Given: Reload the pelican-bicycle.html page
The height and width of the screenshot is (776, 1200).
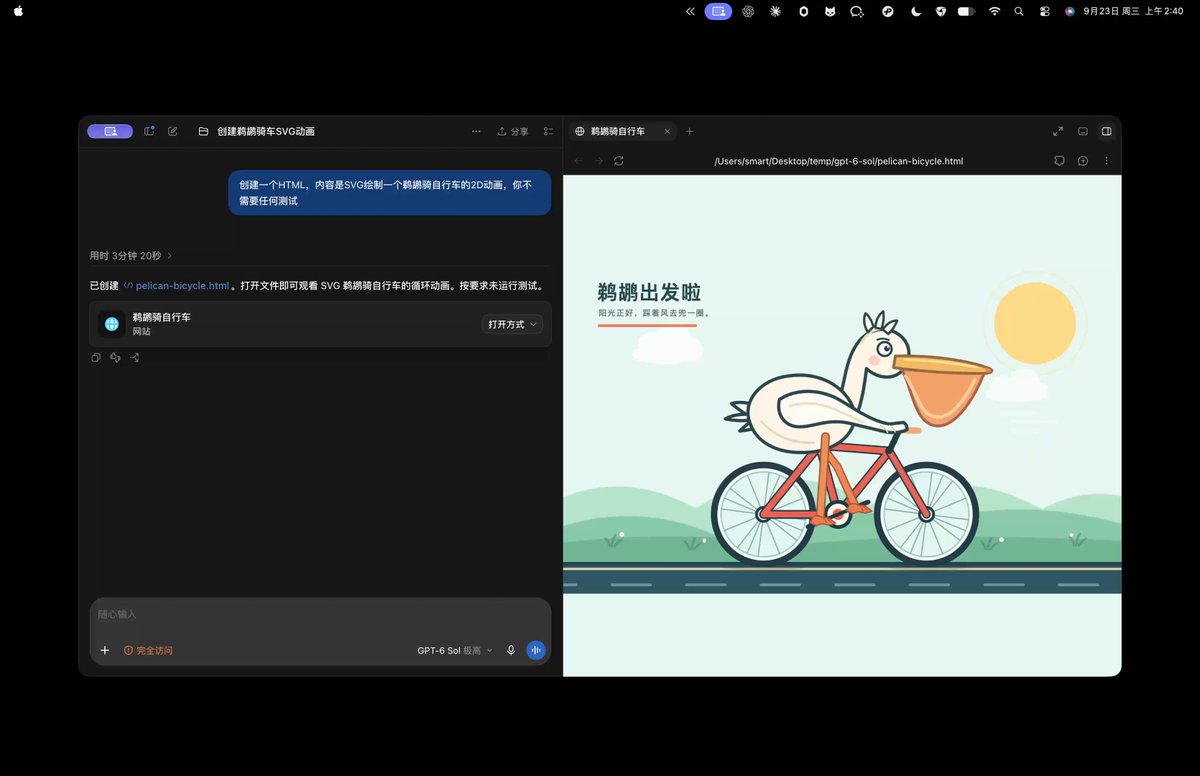Looking at the screenshot, I should tap(619, 161).
